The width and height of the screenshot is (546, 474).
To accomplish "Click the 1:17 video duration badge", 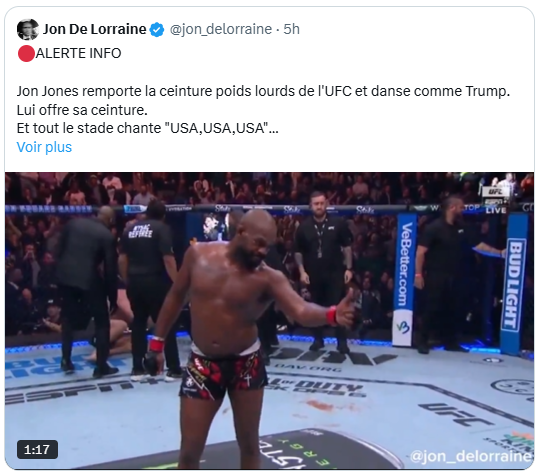I will [37, 450].
